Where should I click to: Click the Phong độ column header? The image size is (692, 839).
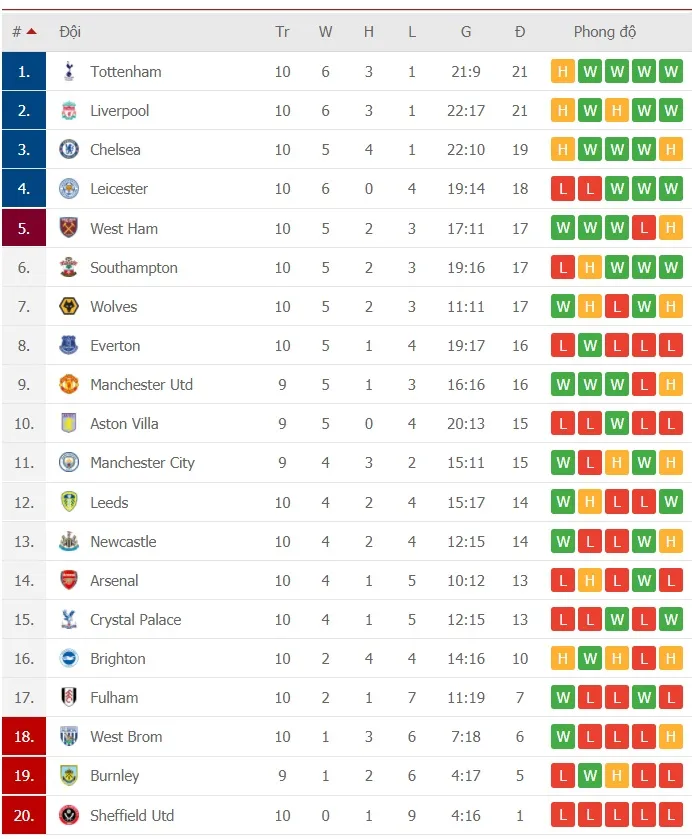[604, 32]
